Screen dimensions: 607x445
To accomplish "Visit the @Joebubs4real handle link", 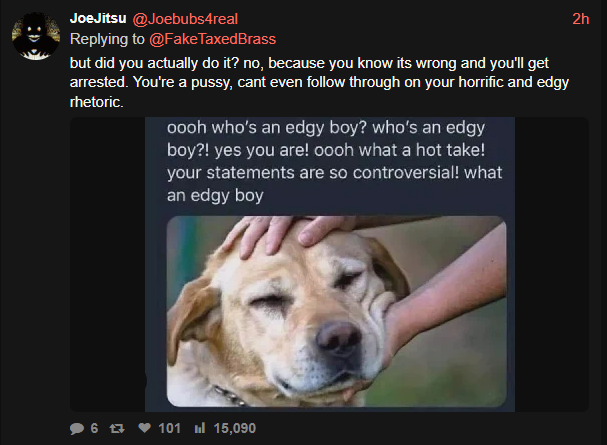I will coord(185,19).
